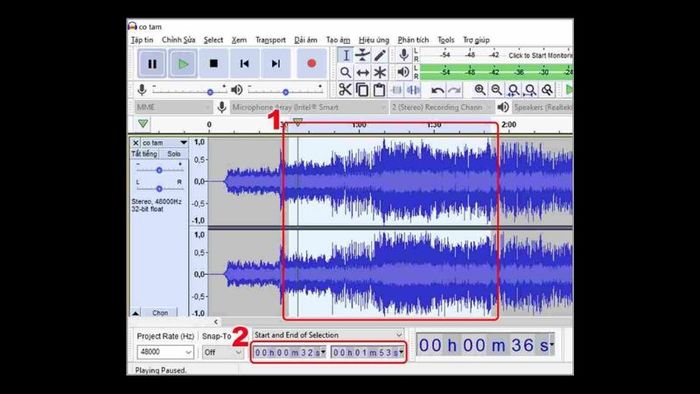Open the 2 (Stereo) Recording Channels dropdown
Viewport: 700px width, 394px height.
click(442, 107)
